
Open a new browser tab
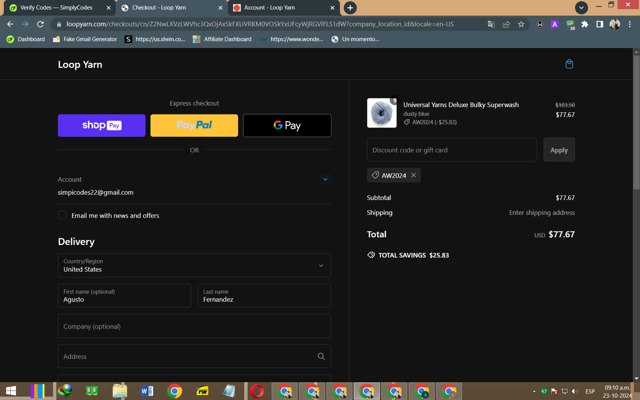click(350, 8)
